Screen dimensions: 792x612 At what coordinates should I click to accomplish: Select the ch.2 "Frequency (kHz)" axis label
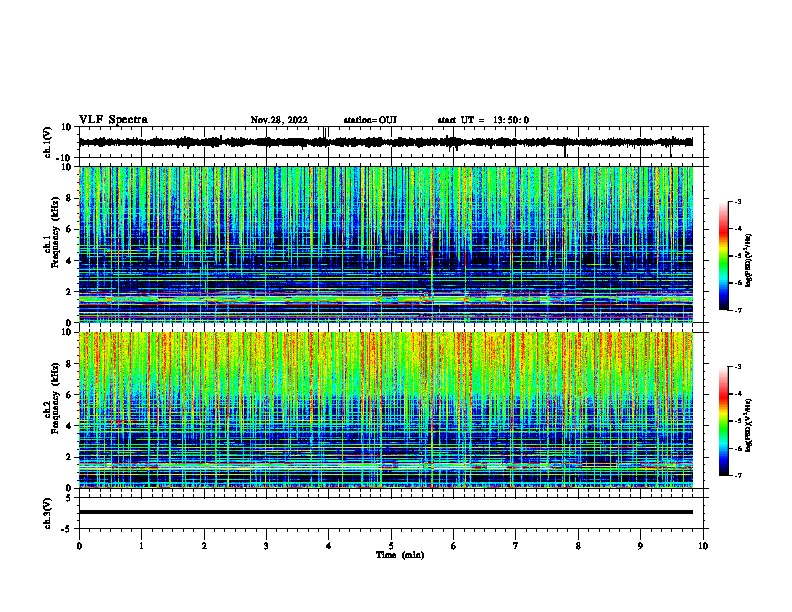click(55, 398)
